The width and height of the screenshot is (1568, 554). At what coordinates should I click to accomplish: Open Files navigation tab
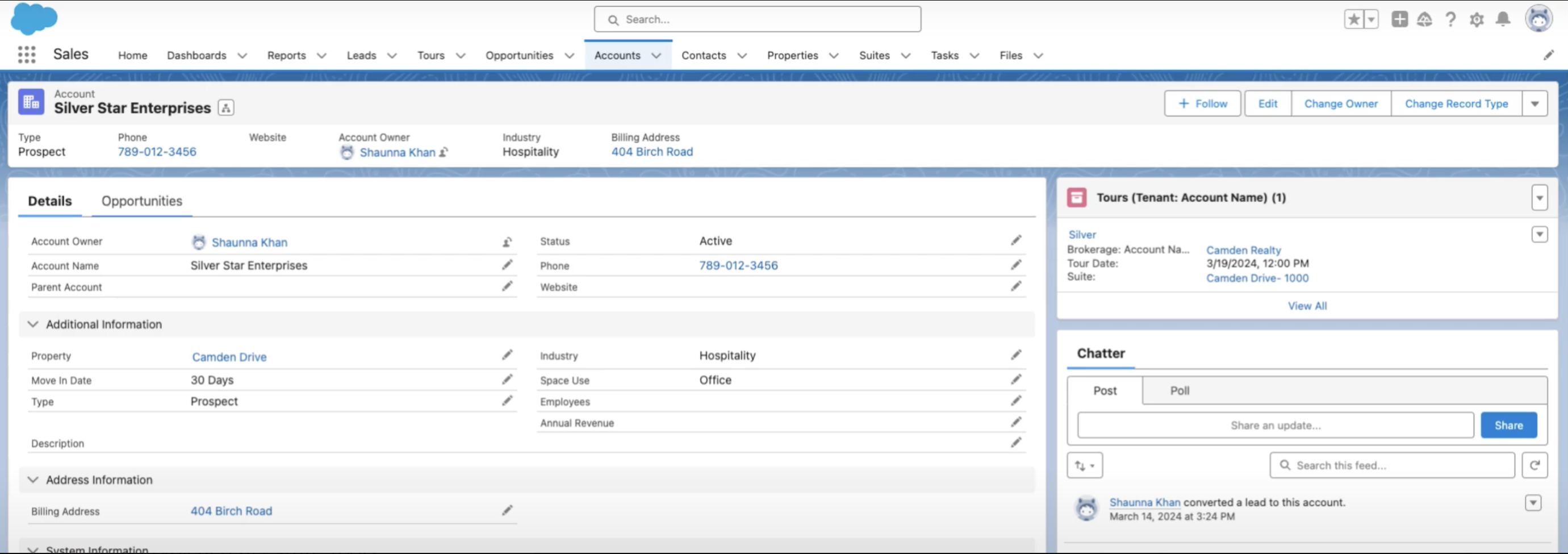(1010, 56)
